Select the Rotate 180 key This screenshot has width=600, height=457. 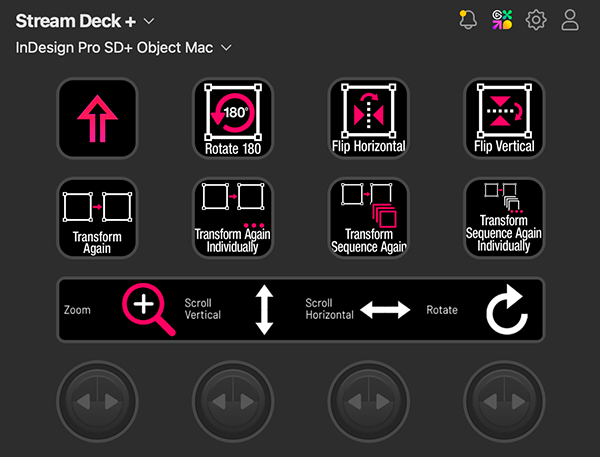(233, 118)
